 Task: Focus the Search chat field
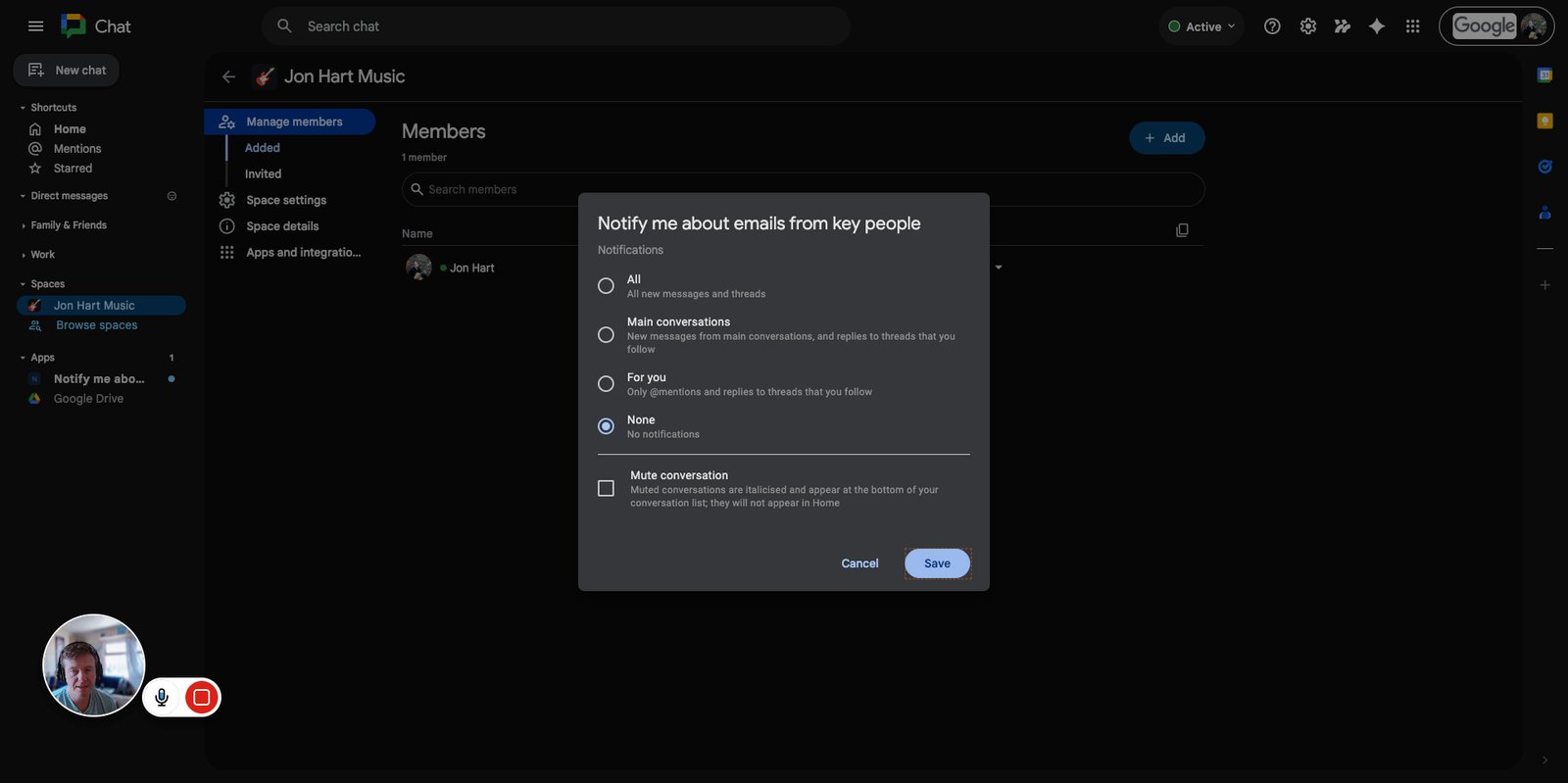click(x=556, y=26)
